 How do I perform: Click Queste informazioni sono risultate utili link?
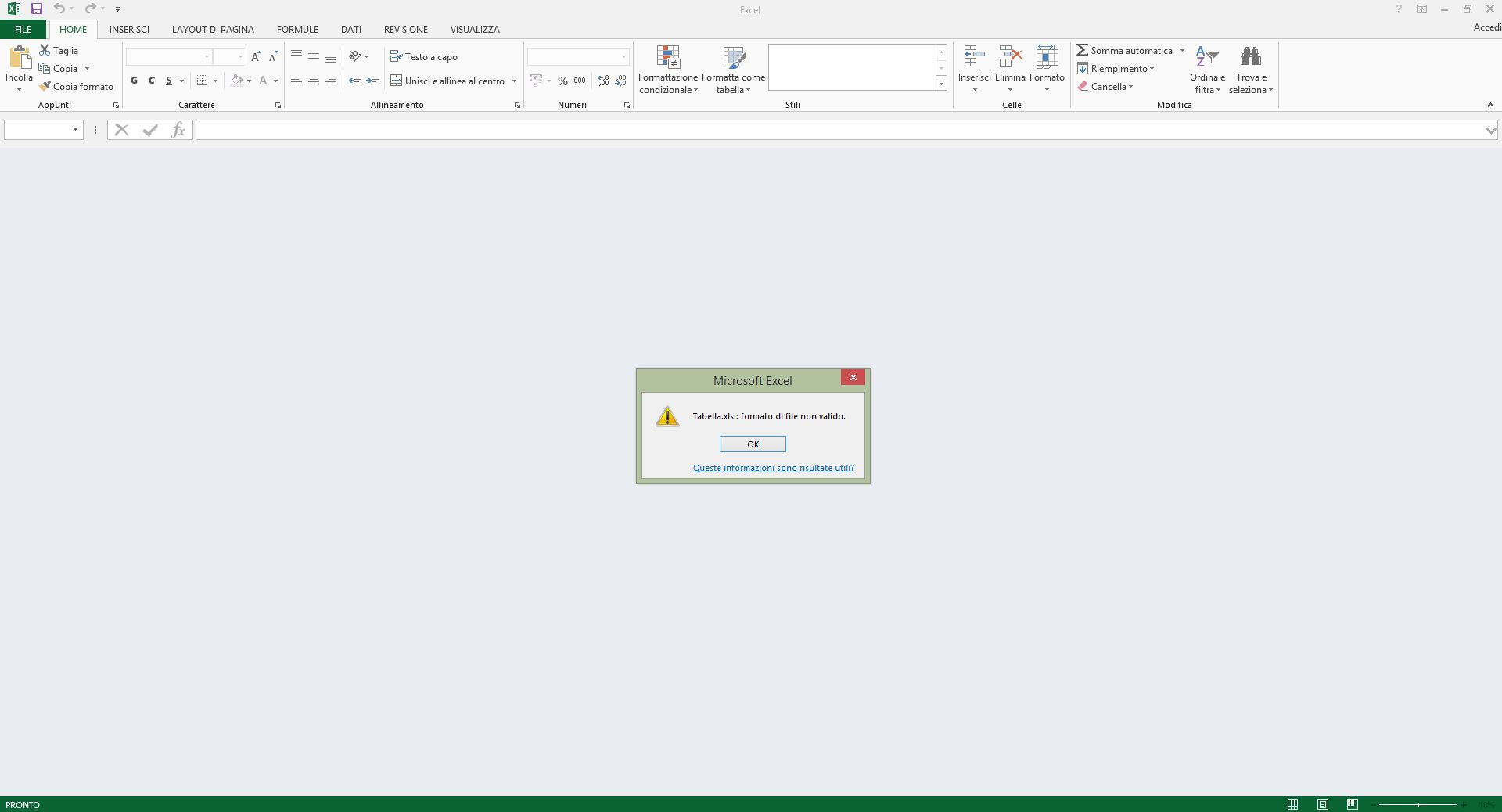(x=773, y=468)
